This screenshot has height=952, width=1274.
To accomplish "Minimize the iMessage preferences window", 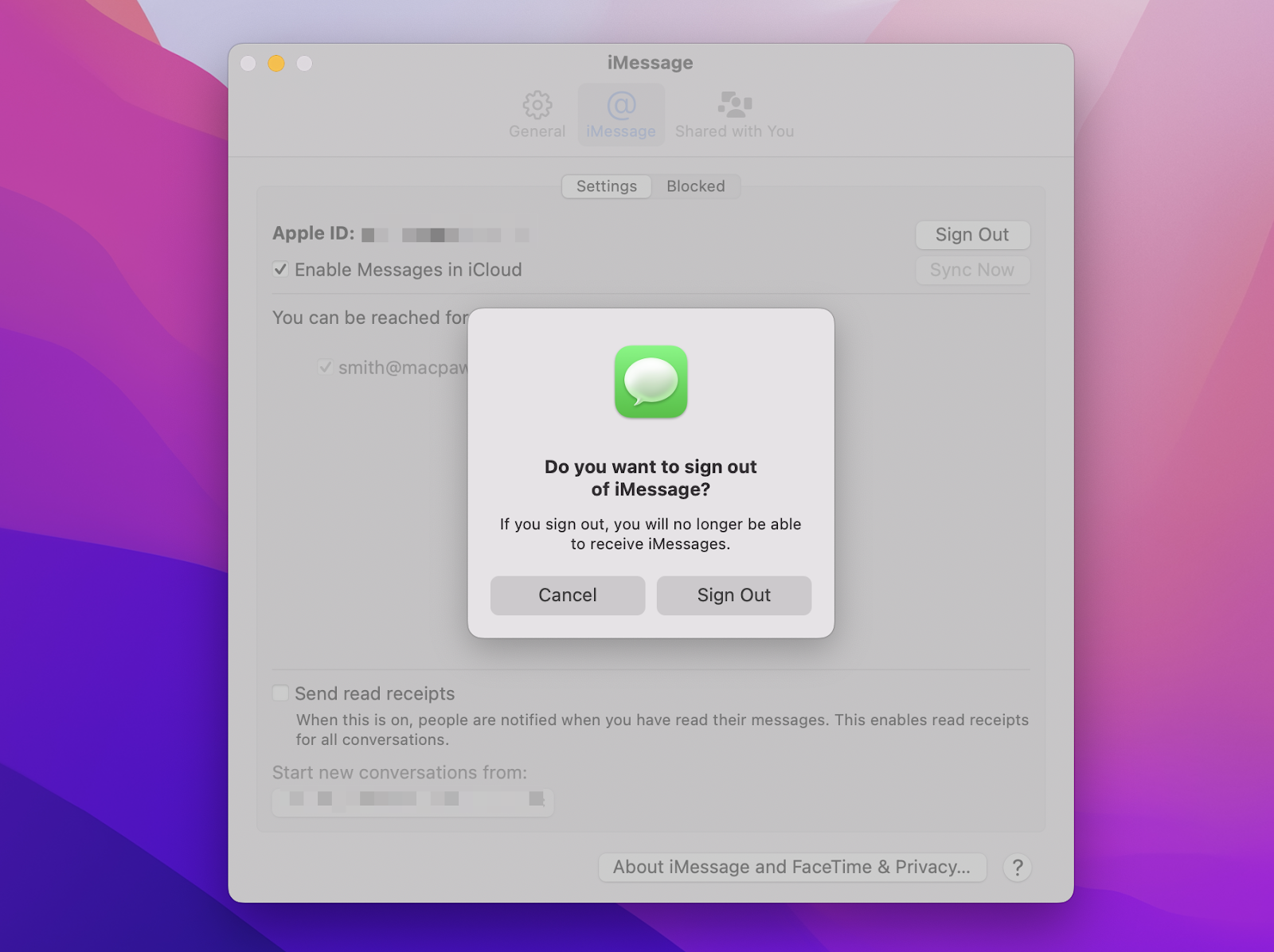I will (276, 64).
